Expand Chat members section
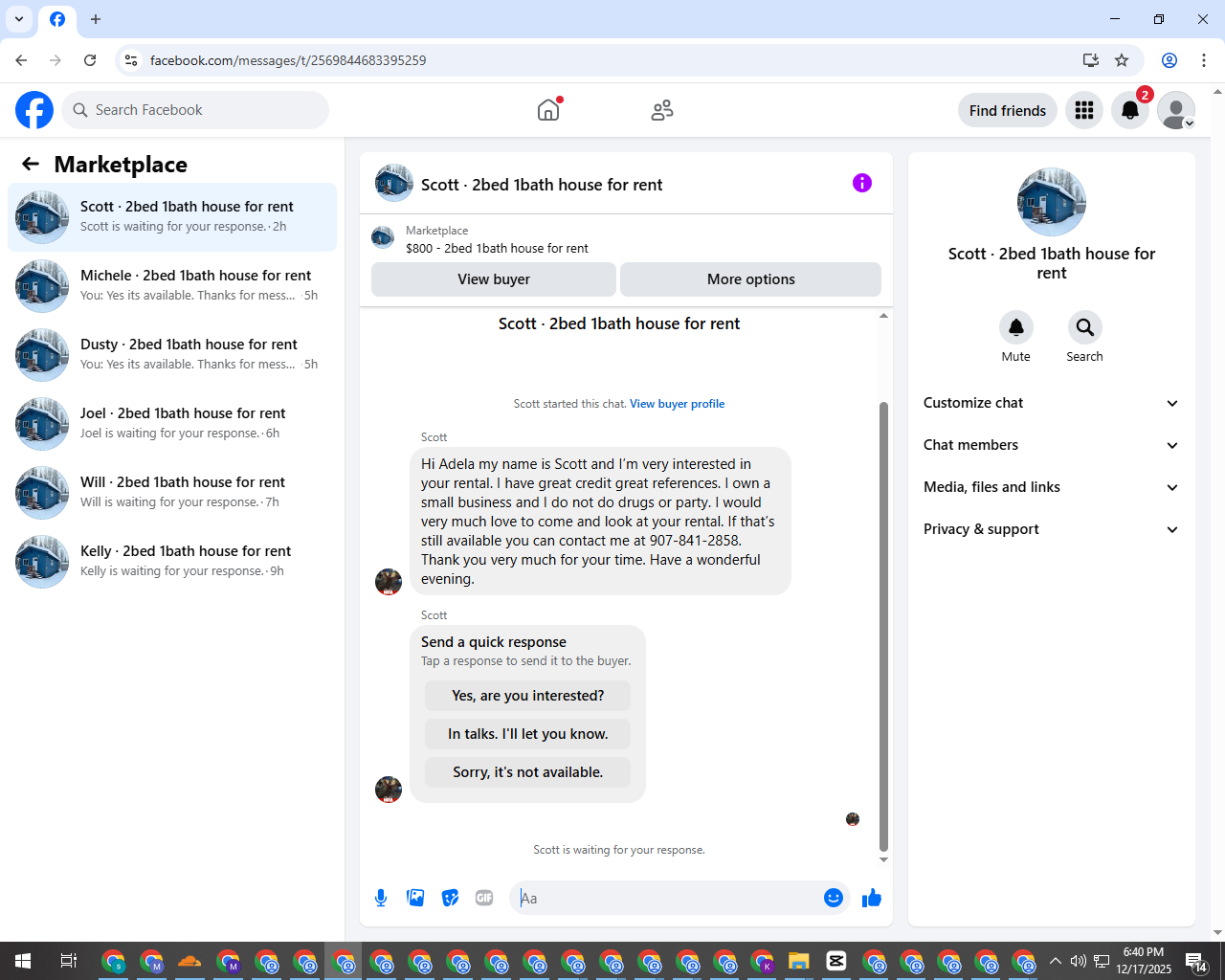Screen dimensions: 1225x980 click(1051, 445)
